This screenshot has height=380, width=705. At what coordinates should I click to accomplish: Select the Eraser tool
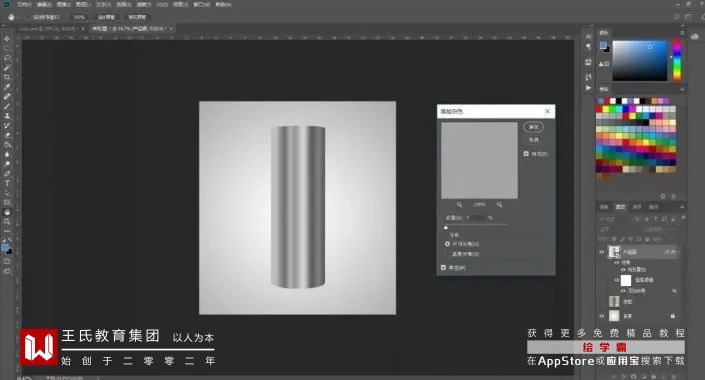tap(7, 135)
